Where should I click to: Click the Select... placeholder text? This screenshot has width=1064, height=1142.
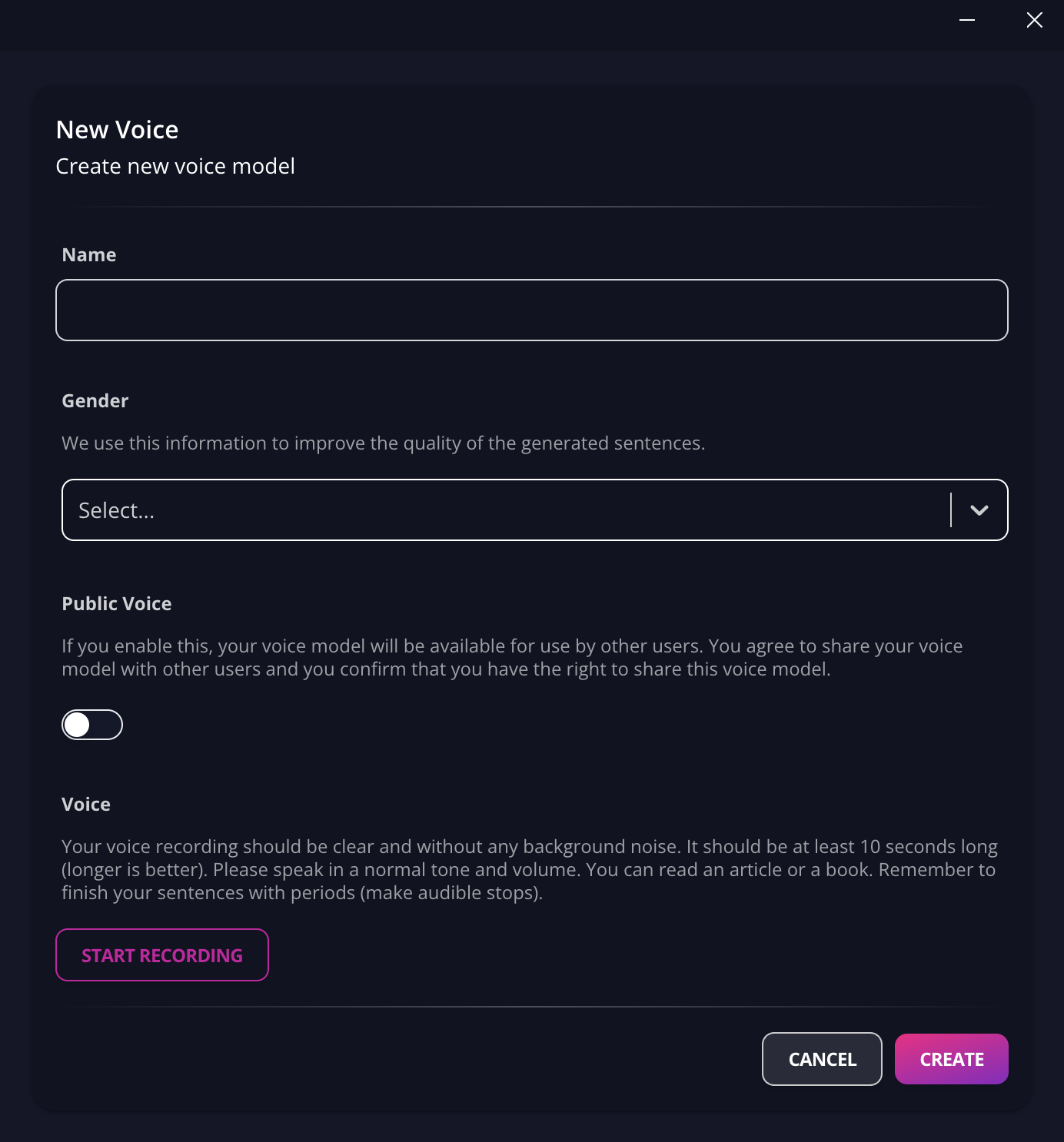pyautogui.click(x=117, y=510)
